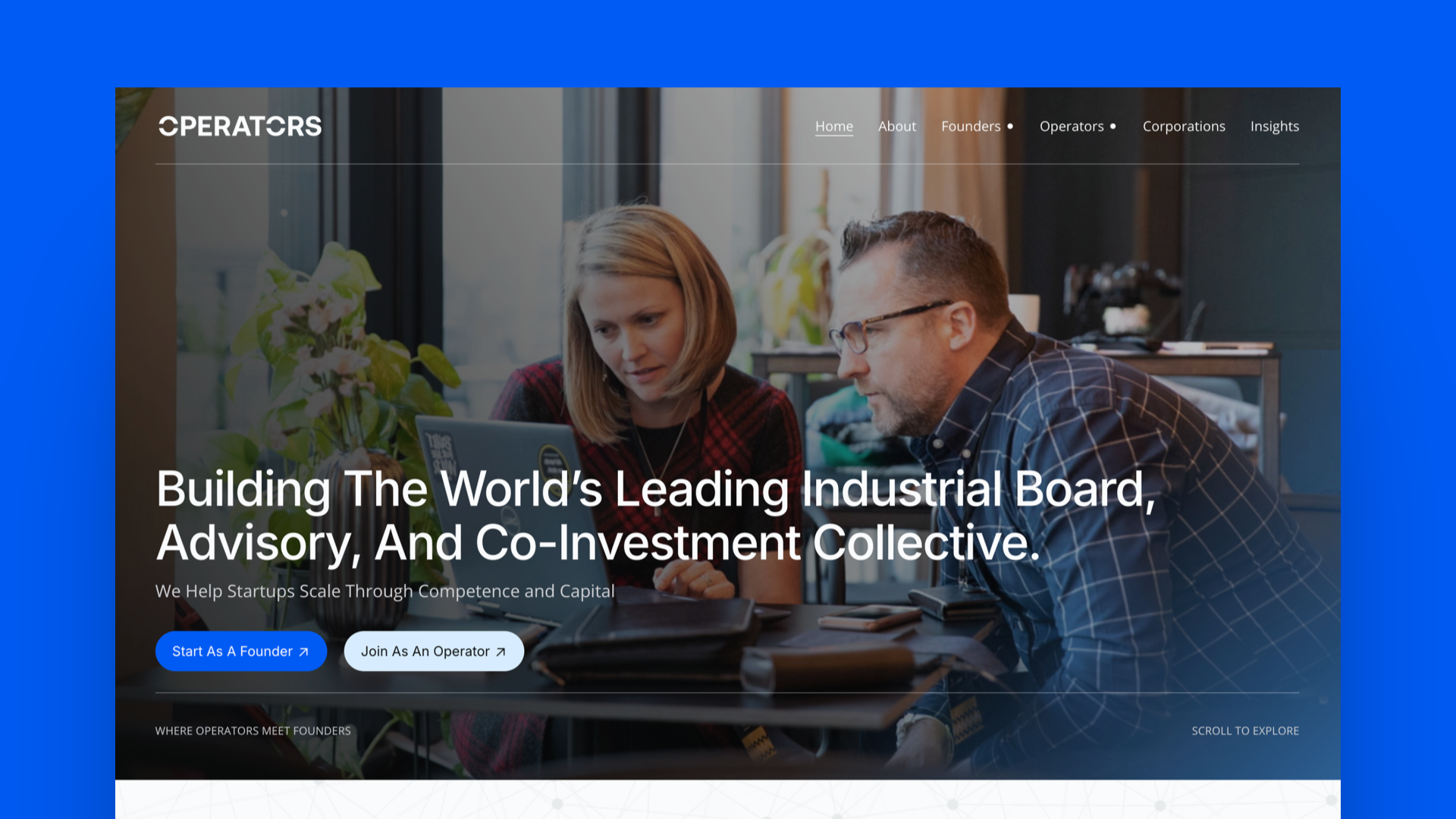The image size is (1456, 819).
Task: Open the Founders menu item
Action: 971,126
